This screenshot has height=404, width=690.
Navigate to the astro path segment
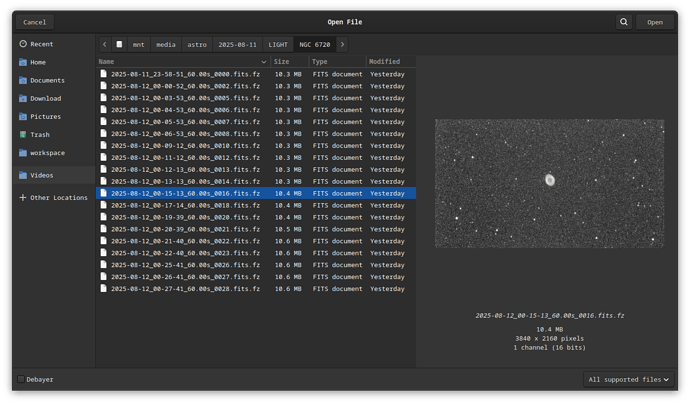click(x=197, y=44)
